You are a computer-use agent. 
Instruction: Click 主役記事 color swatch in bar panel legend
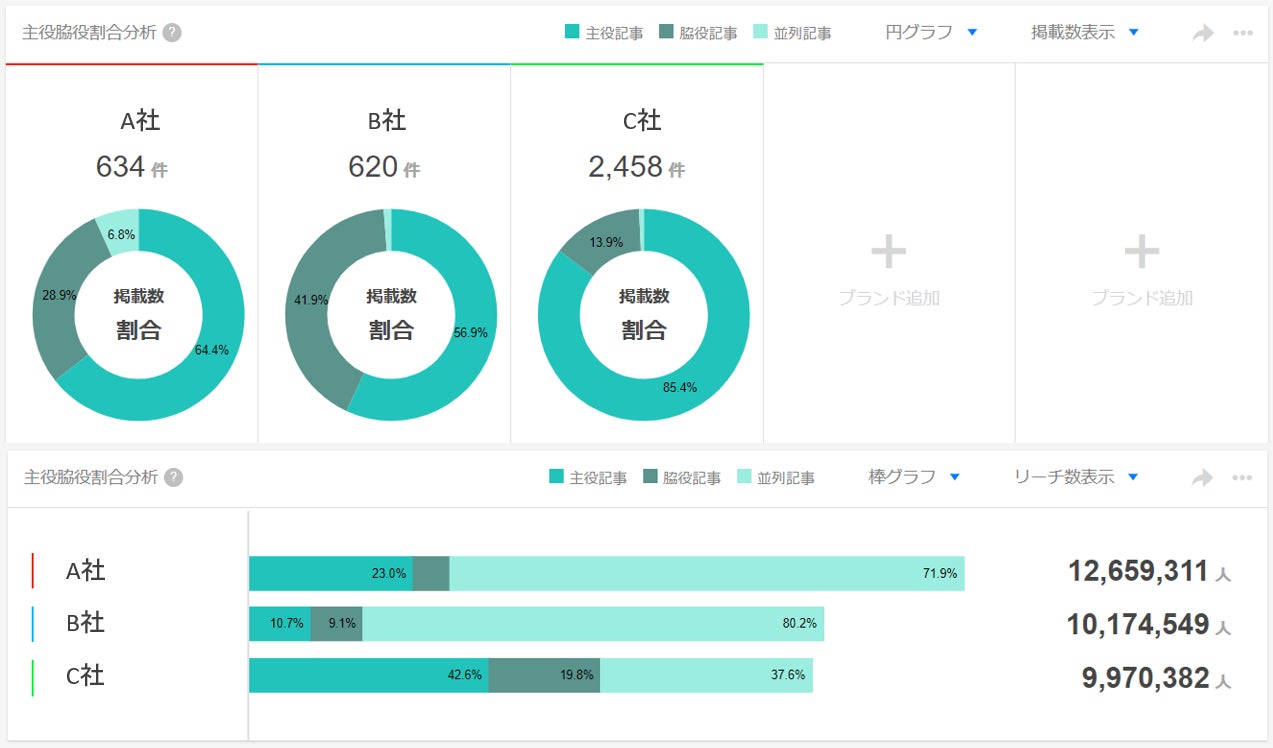556,477
